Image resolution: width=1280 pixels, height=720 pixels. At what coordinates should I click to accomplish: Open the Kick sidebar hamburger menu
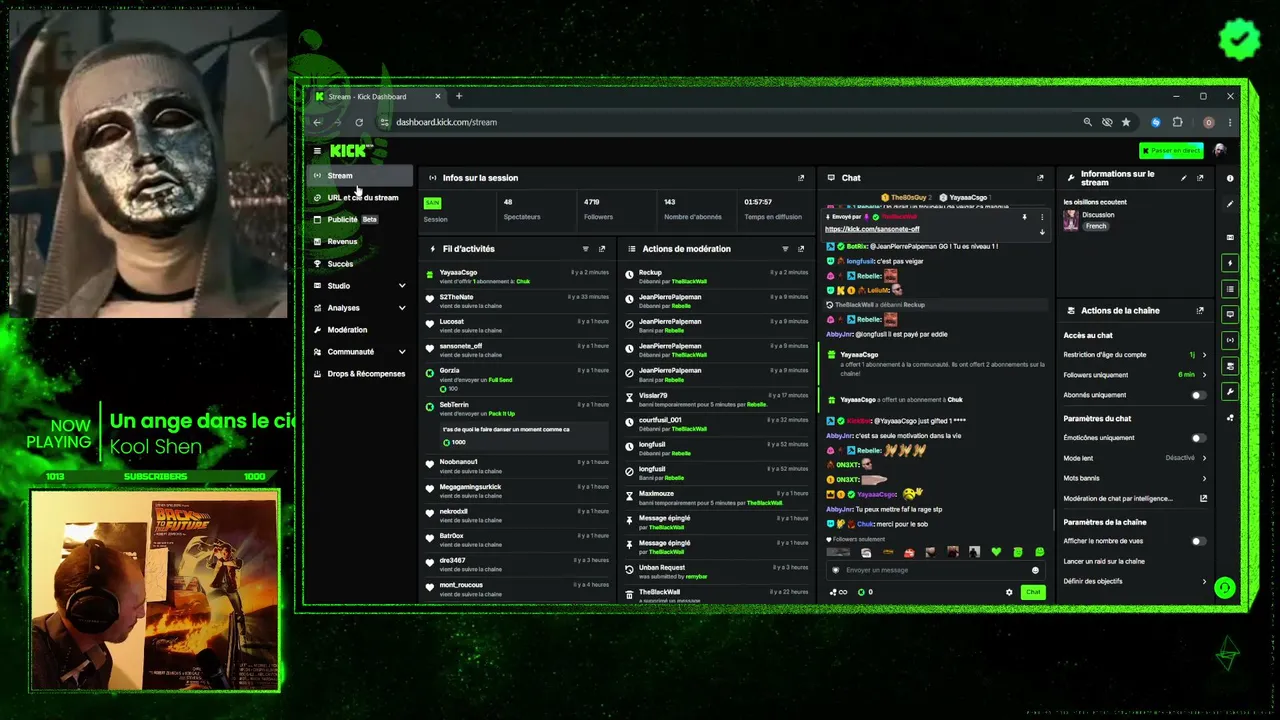click(317, 151)
